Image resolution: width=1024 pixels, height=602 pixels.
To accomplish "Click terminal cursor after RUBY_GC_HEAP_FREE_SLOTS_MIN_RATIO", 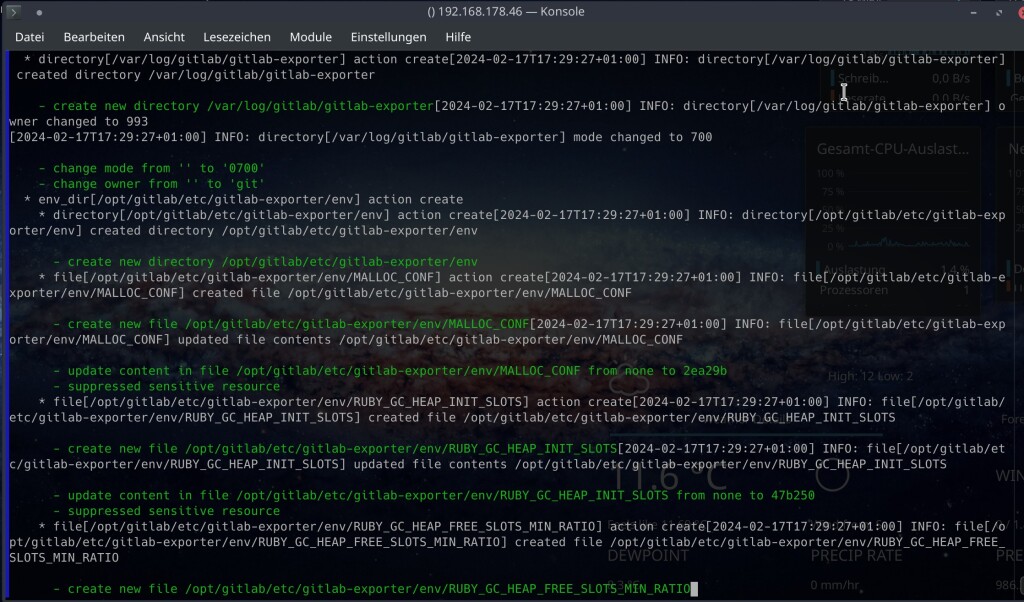I will click(x=694, y=589).
